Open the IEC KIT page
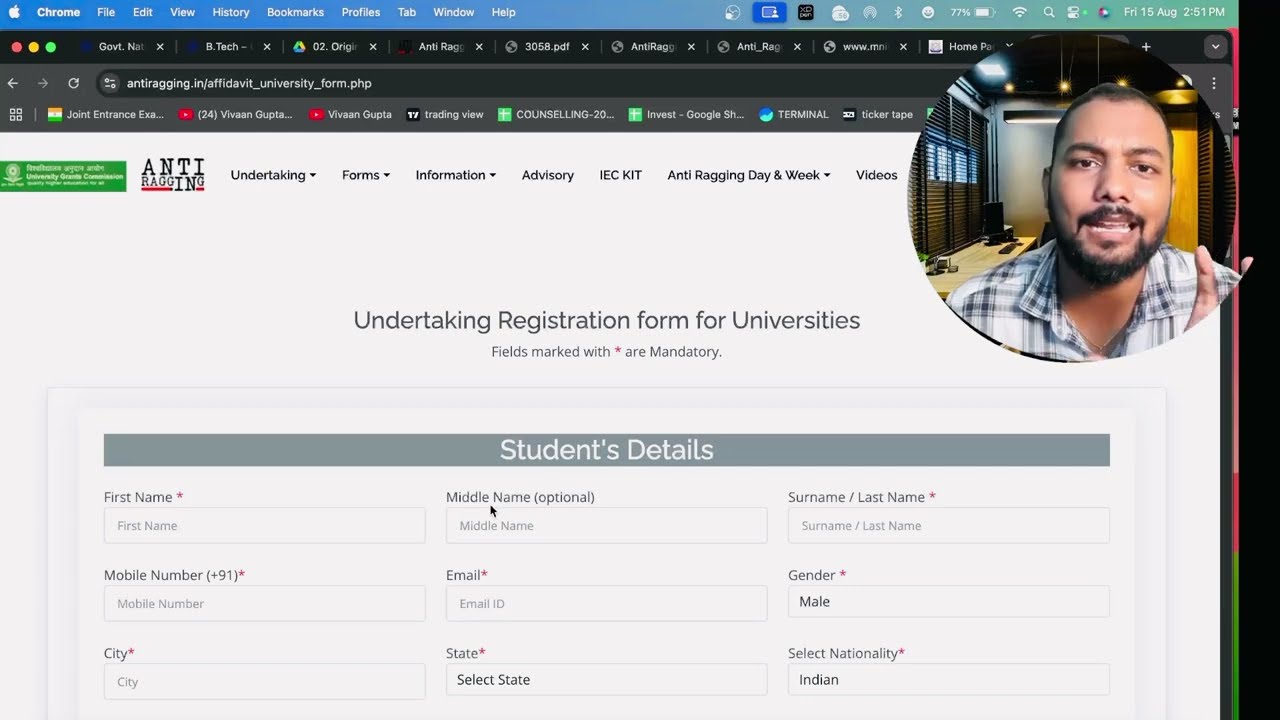1280x720 pixels. tap(620, 175)
